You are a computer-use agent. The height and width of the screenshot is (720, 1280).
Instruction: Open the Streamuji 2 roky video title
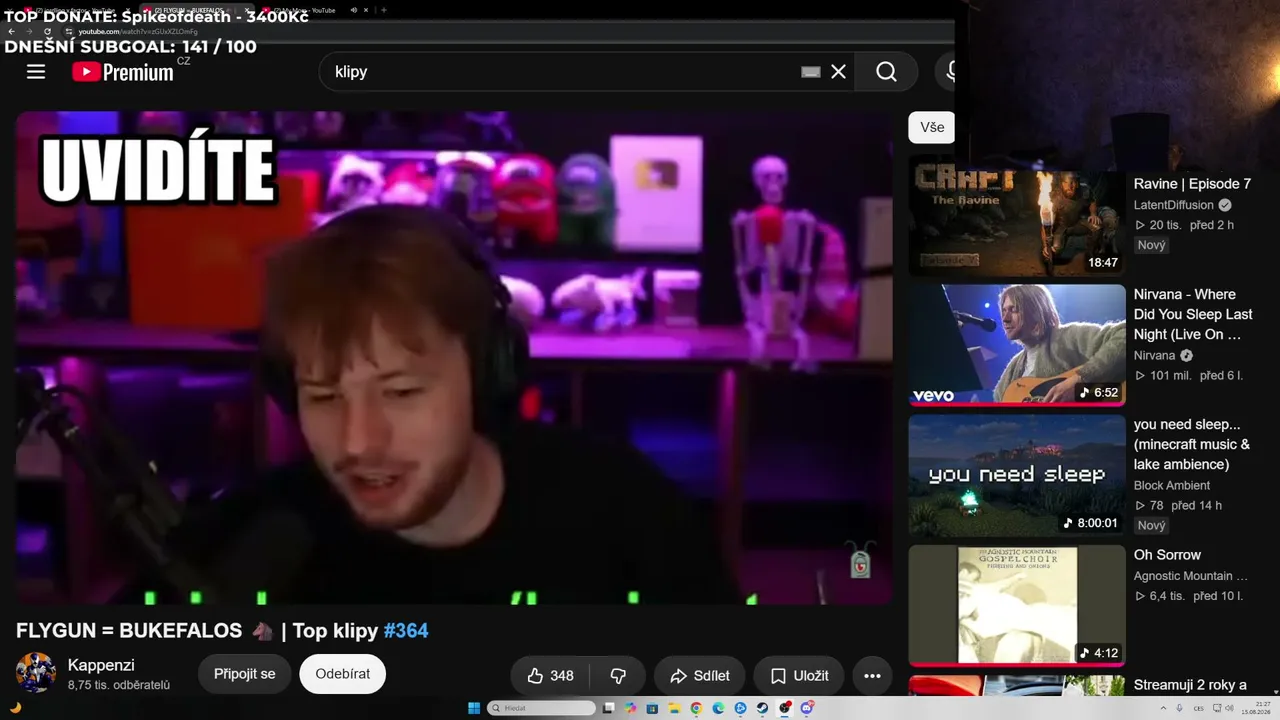(x=1190, y=685)
